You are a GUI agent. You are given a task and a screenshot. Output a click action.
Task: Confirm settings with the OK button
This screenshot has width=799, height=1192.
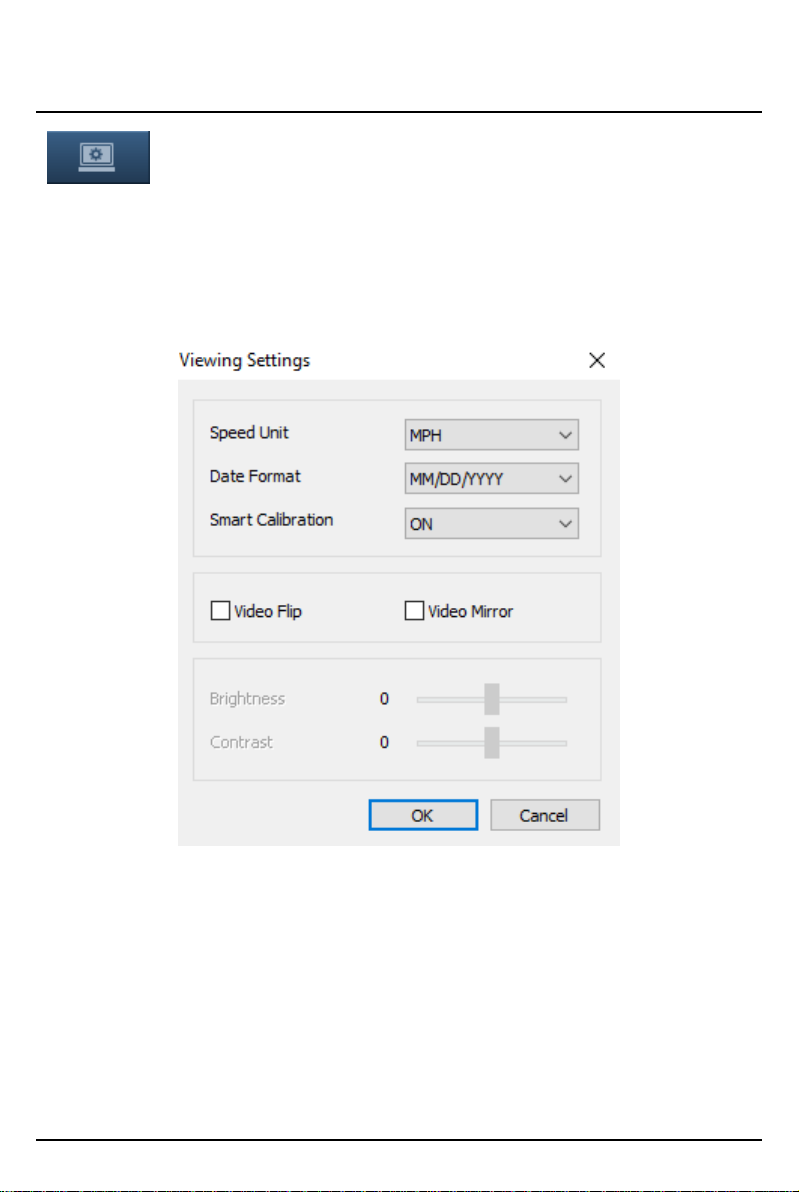tap(423, 815)
